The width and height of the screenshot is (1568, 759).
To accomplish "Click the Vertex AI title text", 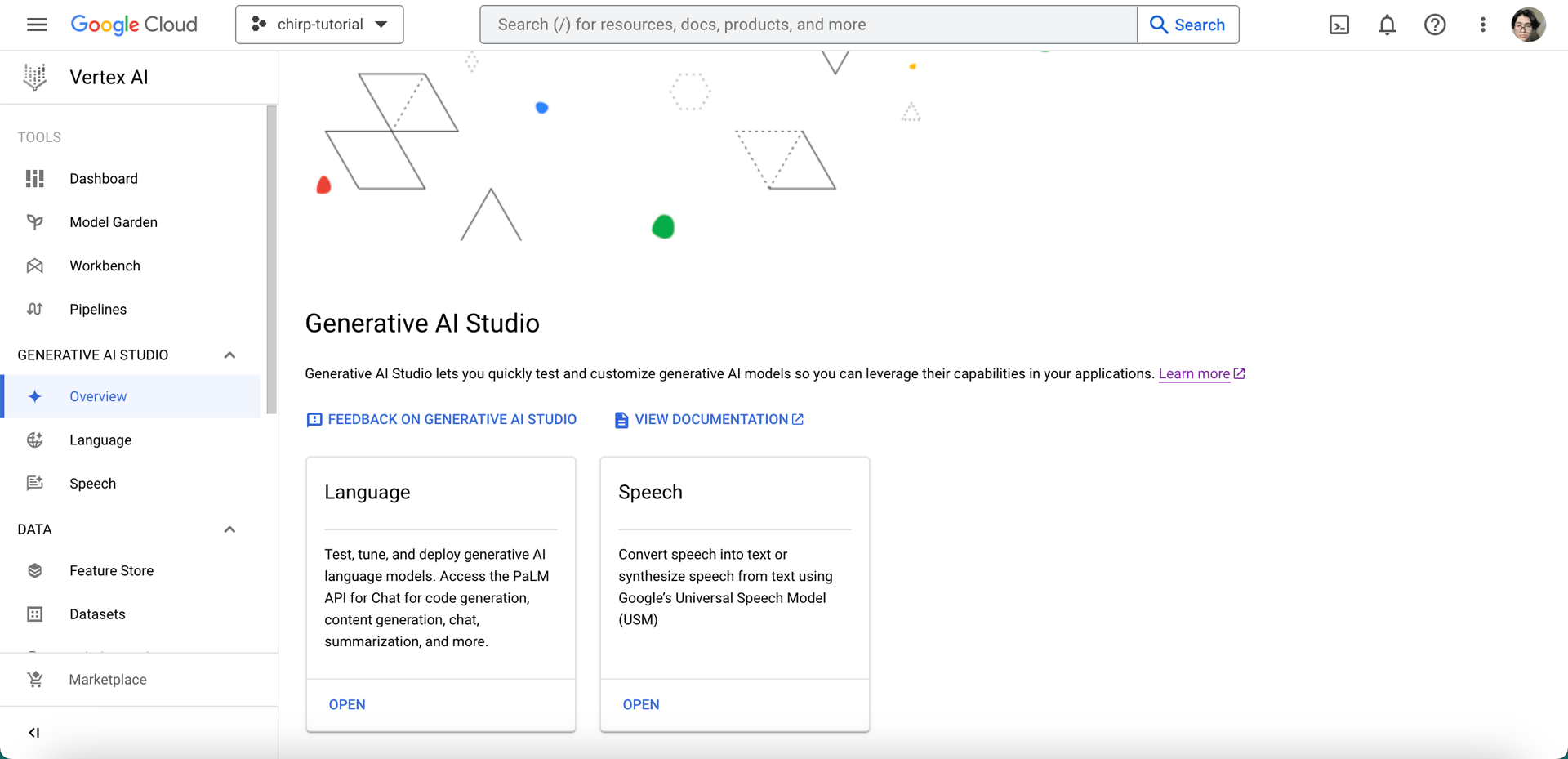I will (x=109, y=77).
